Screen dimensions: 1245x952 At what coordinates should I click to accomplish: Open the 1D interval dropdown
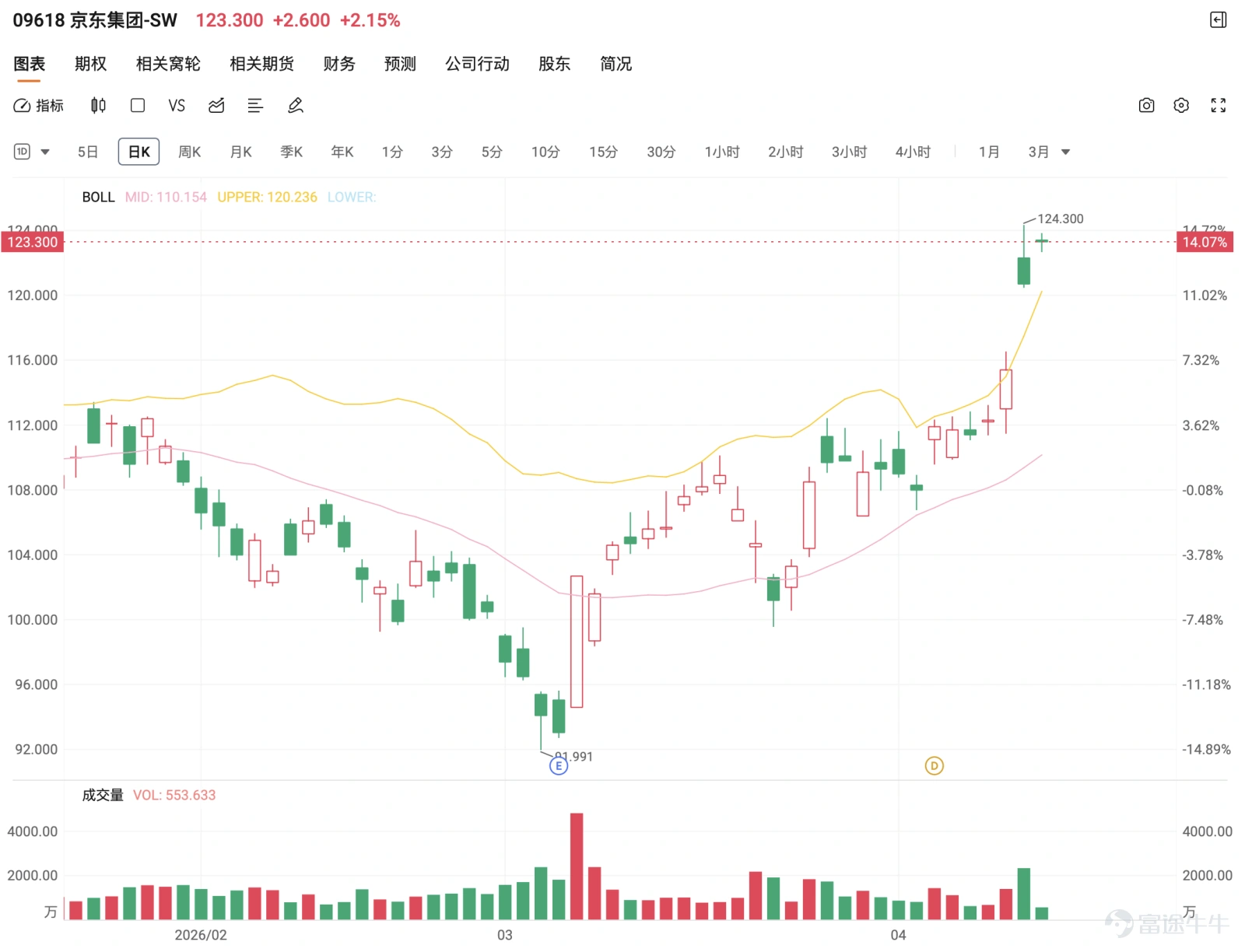pos(32,152)
